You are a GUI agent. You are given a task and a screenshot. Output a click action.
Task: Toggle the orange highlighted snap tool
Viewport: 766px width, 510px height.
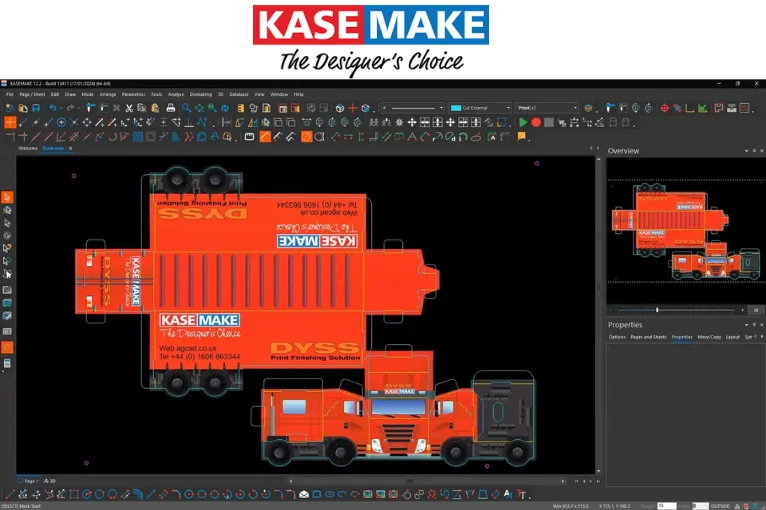(10, 122)
